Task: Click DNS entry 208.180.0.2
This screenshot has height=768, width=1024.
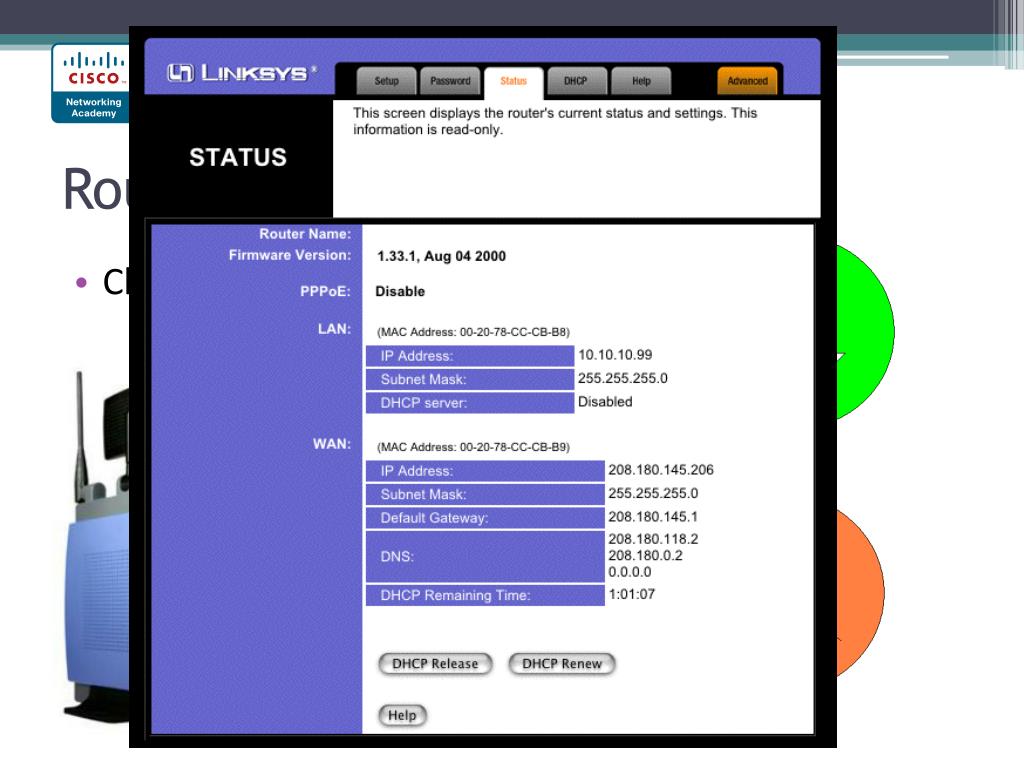Action: 645,555
